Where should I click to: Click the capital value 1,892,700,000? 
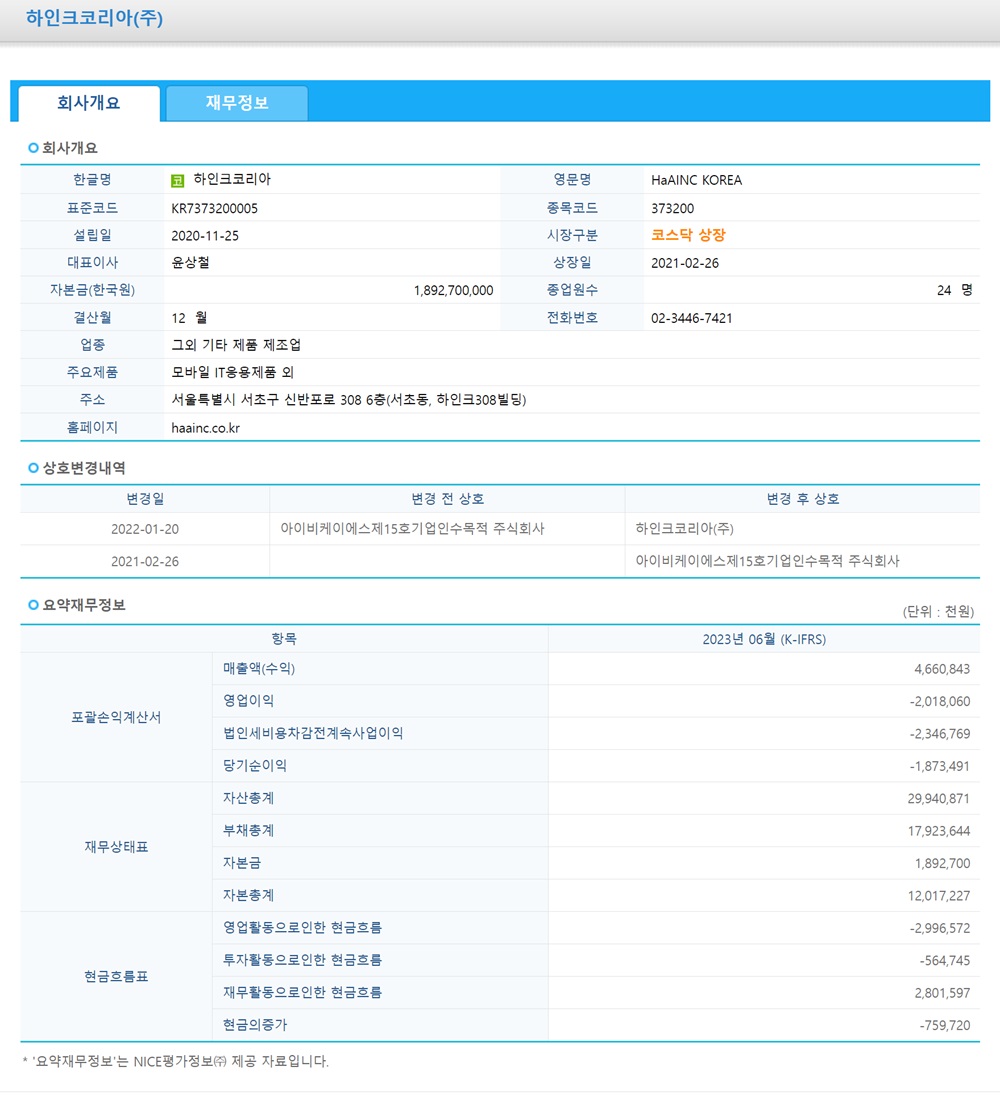454,290
